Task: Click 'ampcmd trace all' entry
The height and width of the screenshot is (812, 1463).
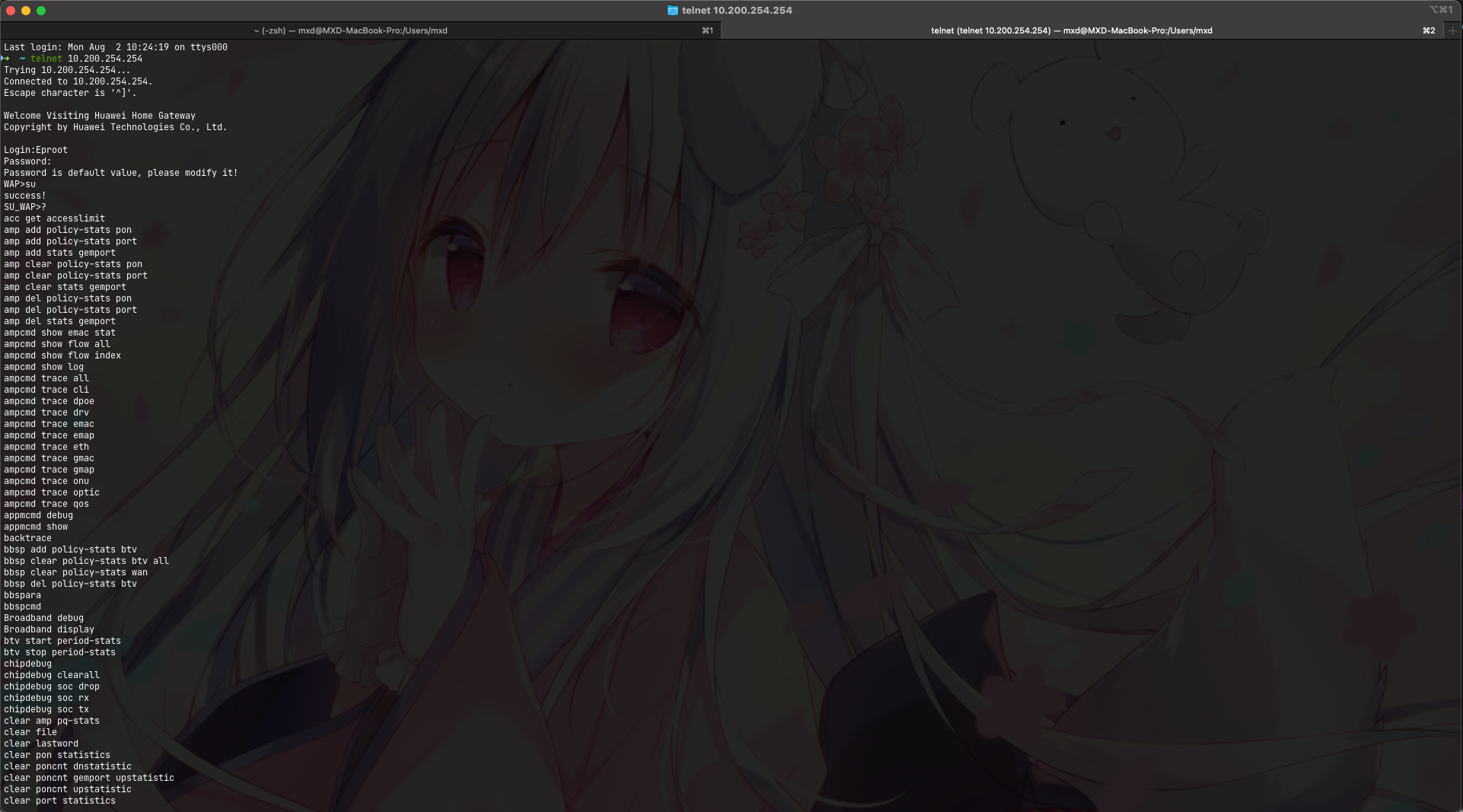Action: pos(46,378)
